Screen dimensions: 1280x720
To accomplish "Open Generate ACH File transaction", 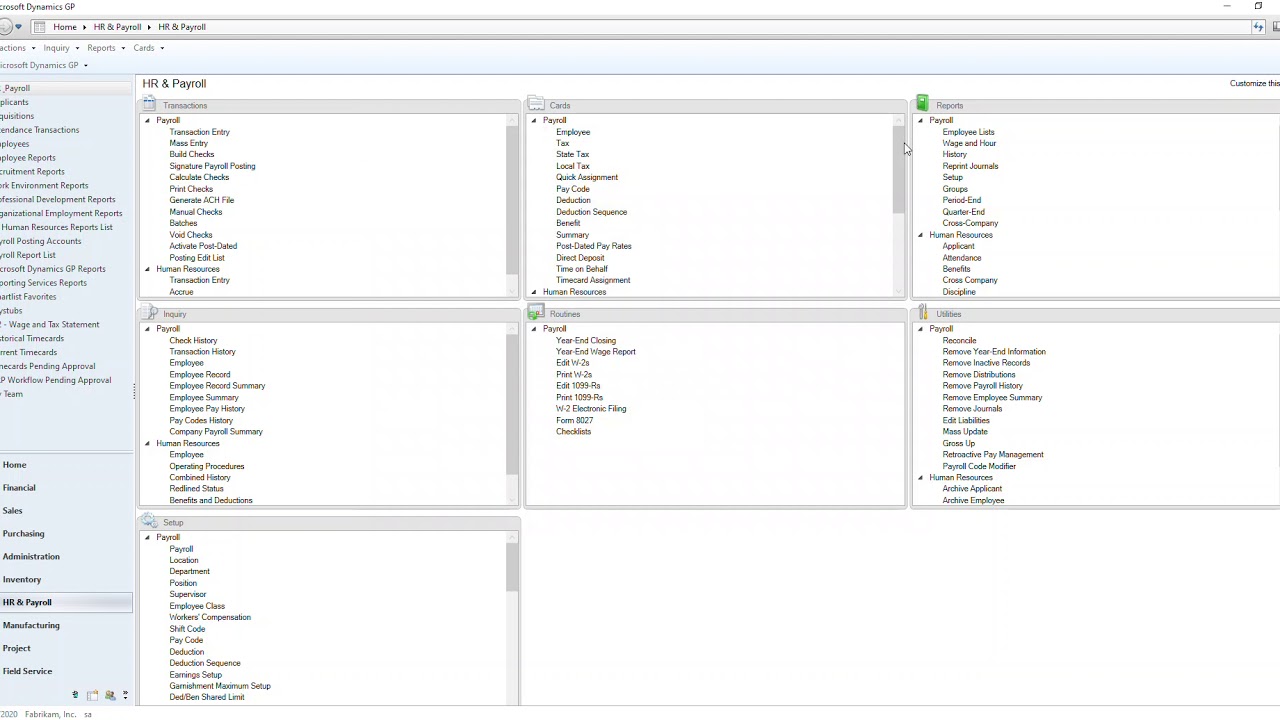I will [x=201, y=201].
